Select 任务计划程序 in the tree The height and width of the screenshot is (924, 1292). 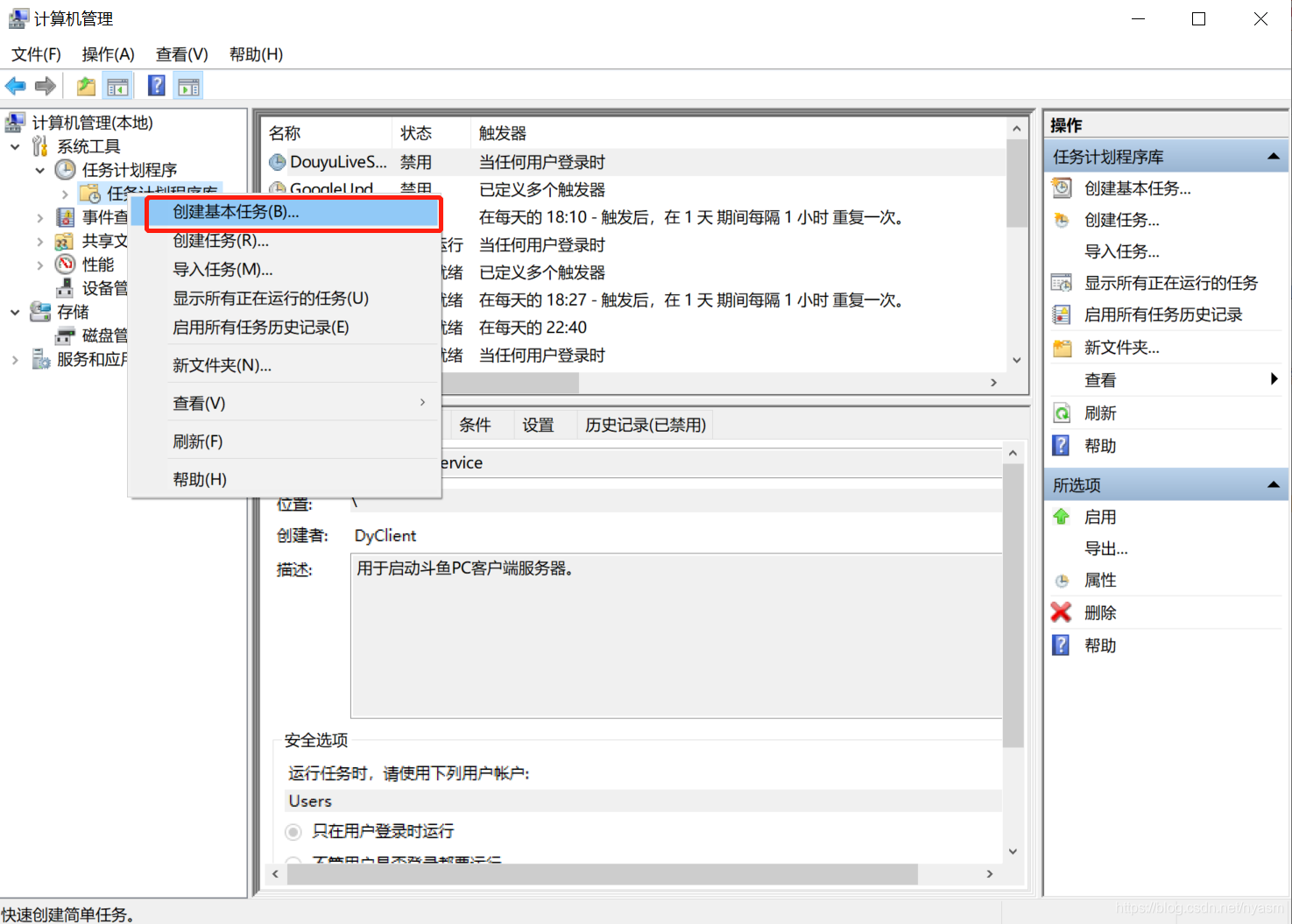tap(130, 170)
